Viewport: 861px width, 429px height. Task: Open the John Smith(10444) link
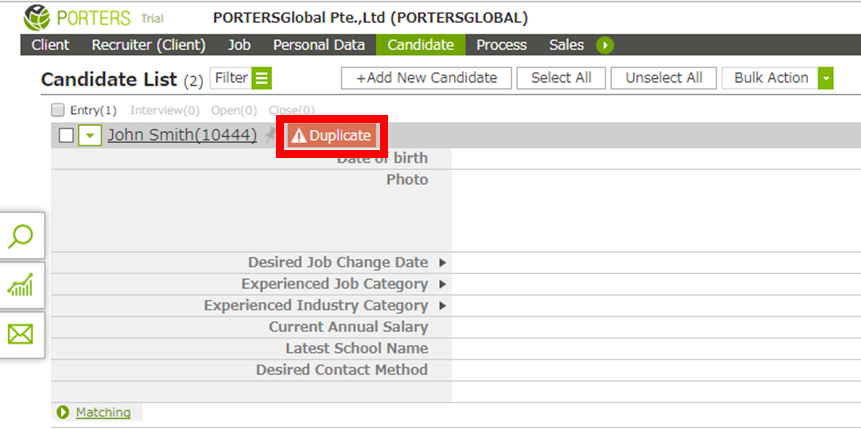[x=182, y=135]
